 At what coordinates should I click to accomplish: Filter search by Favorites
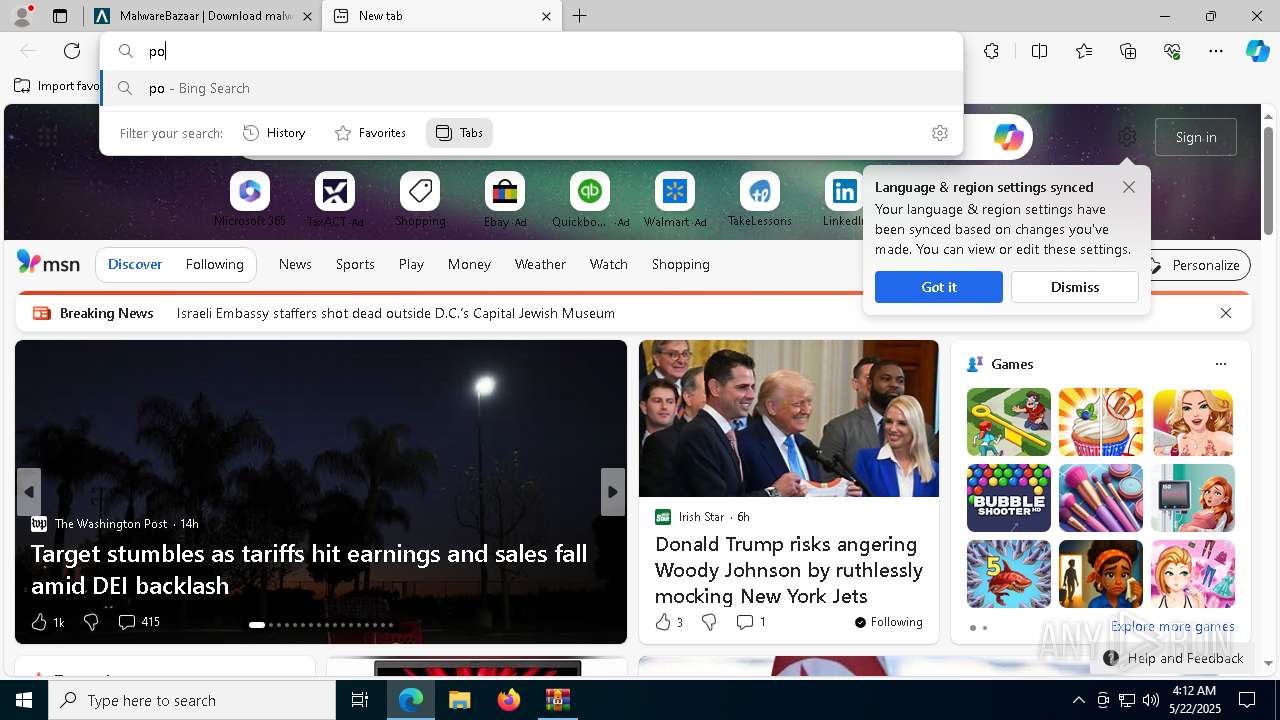click(x=370, y=133)
